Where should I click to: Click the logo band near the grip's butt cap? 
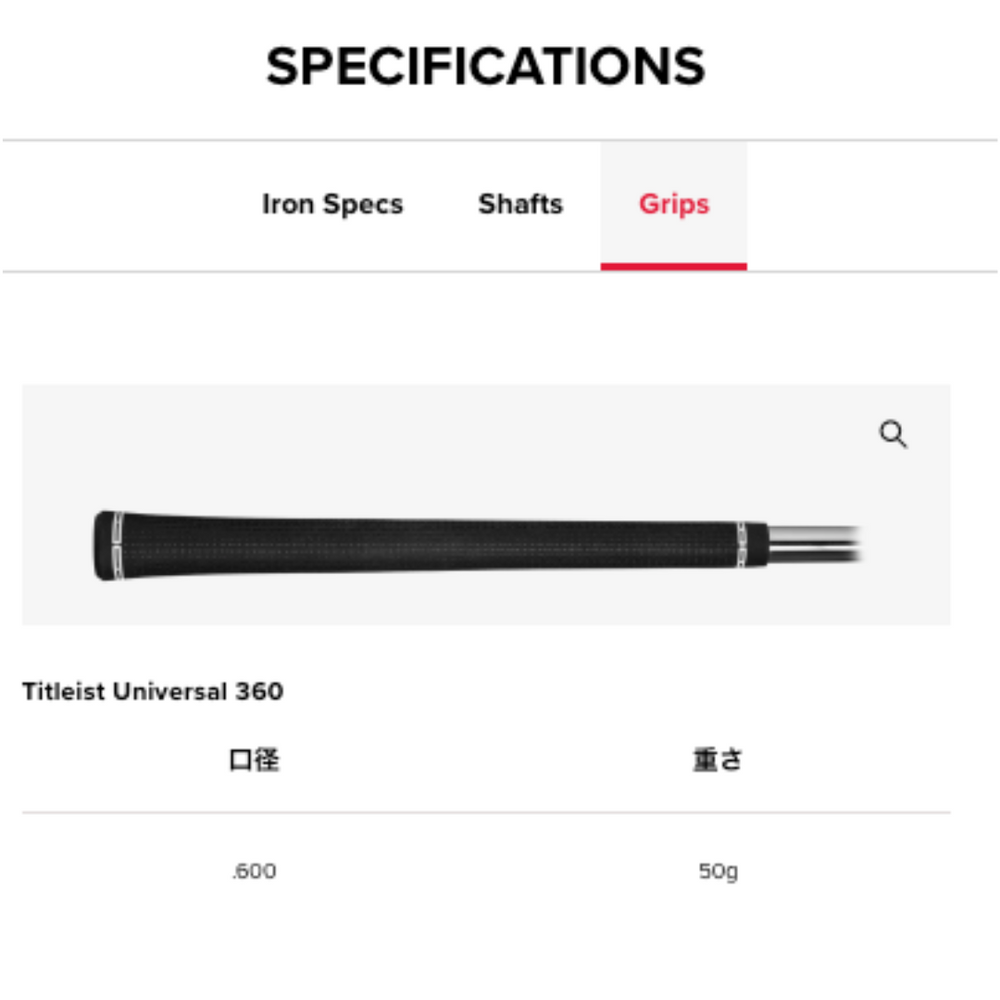click(117, 546)
